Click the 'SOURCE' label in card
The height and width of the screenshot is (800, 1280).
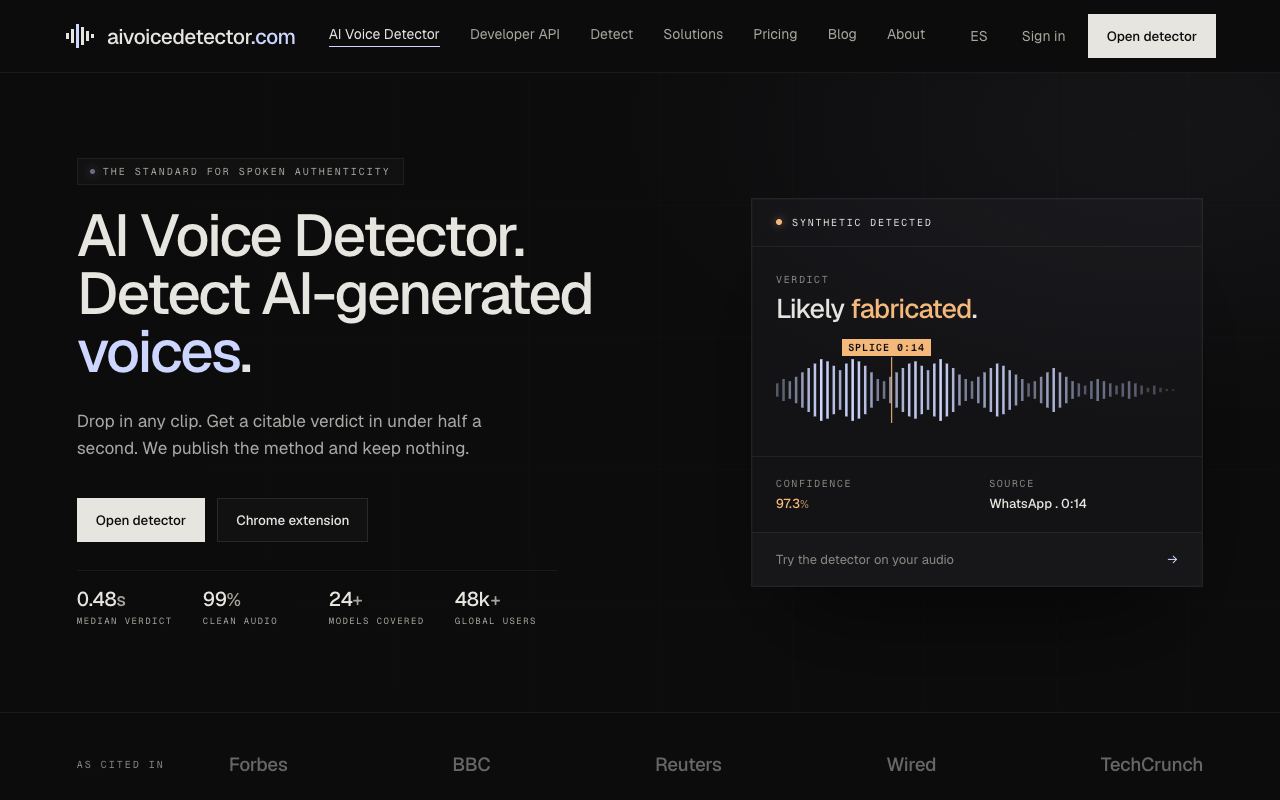1012,484
